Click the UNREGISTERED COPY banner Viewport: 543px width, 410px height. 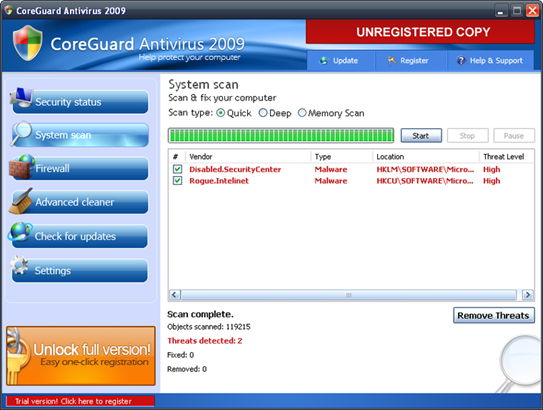(420, 32)
